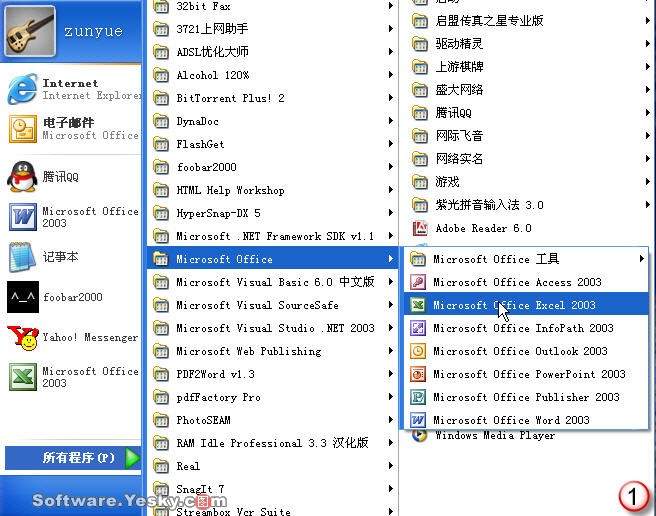Screen dimensions: 656x516
Task: Click the Adobe Reader 6.0 icon
Action: point(420,228)
